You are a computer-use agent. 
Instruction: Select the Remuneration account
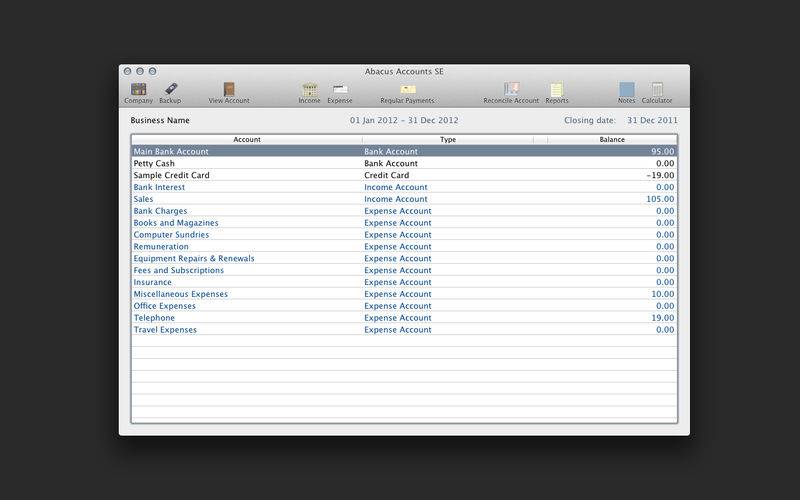pos(404,246)
